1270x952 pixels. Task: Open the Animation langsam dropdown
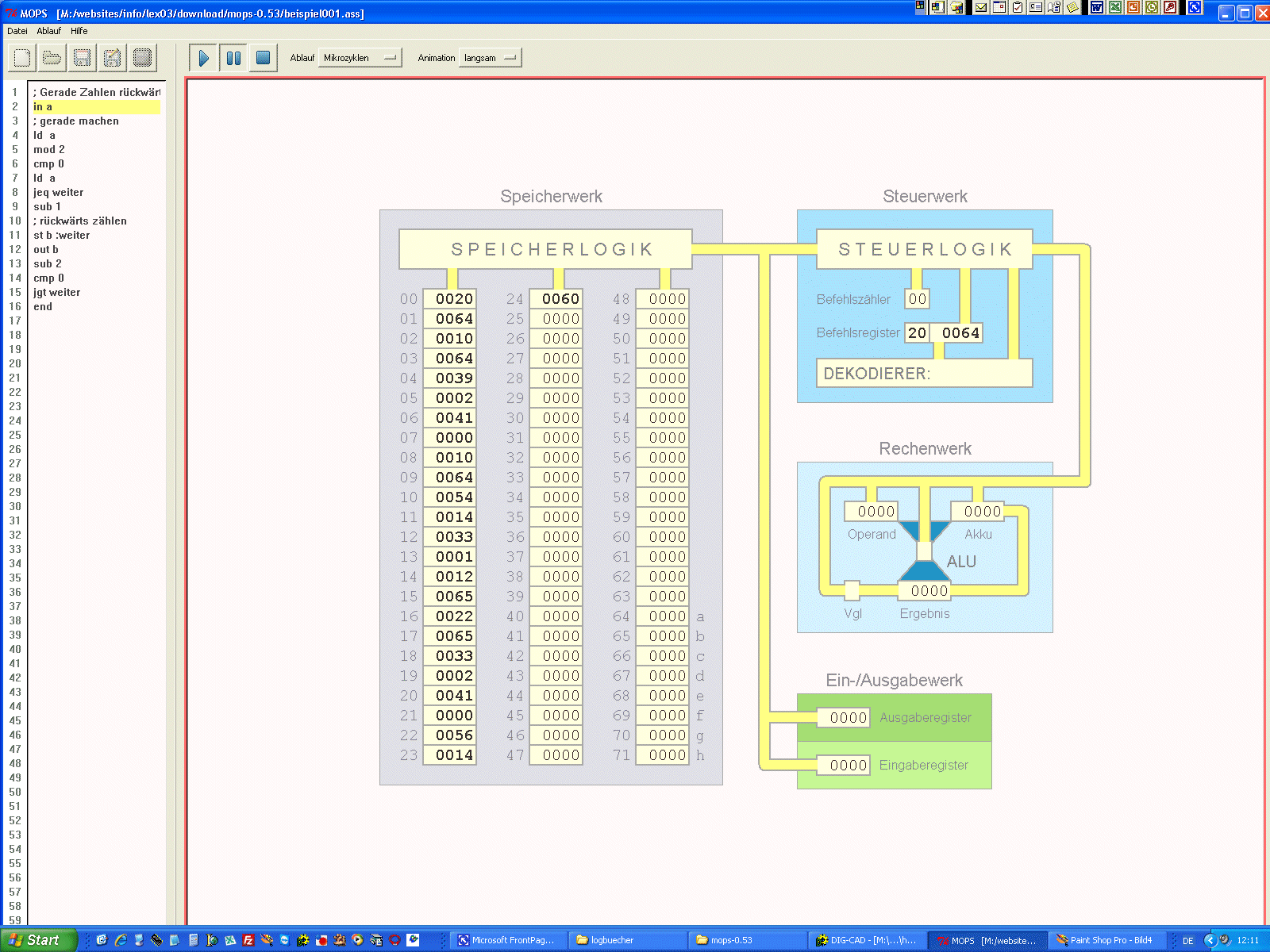point(490,58)
